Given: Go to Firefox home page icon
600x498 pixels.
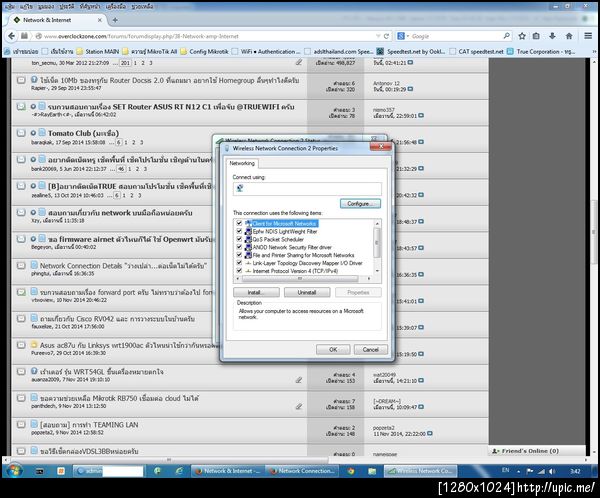Looking at the screenshot, I should pos(569,36).
